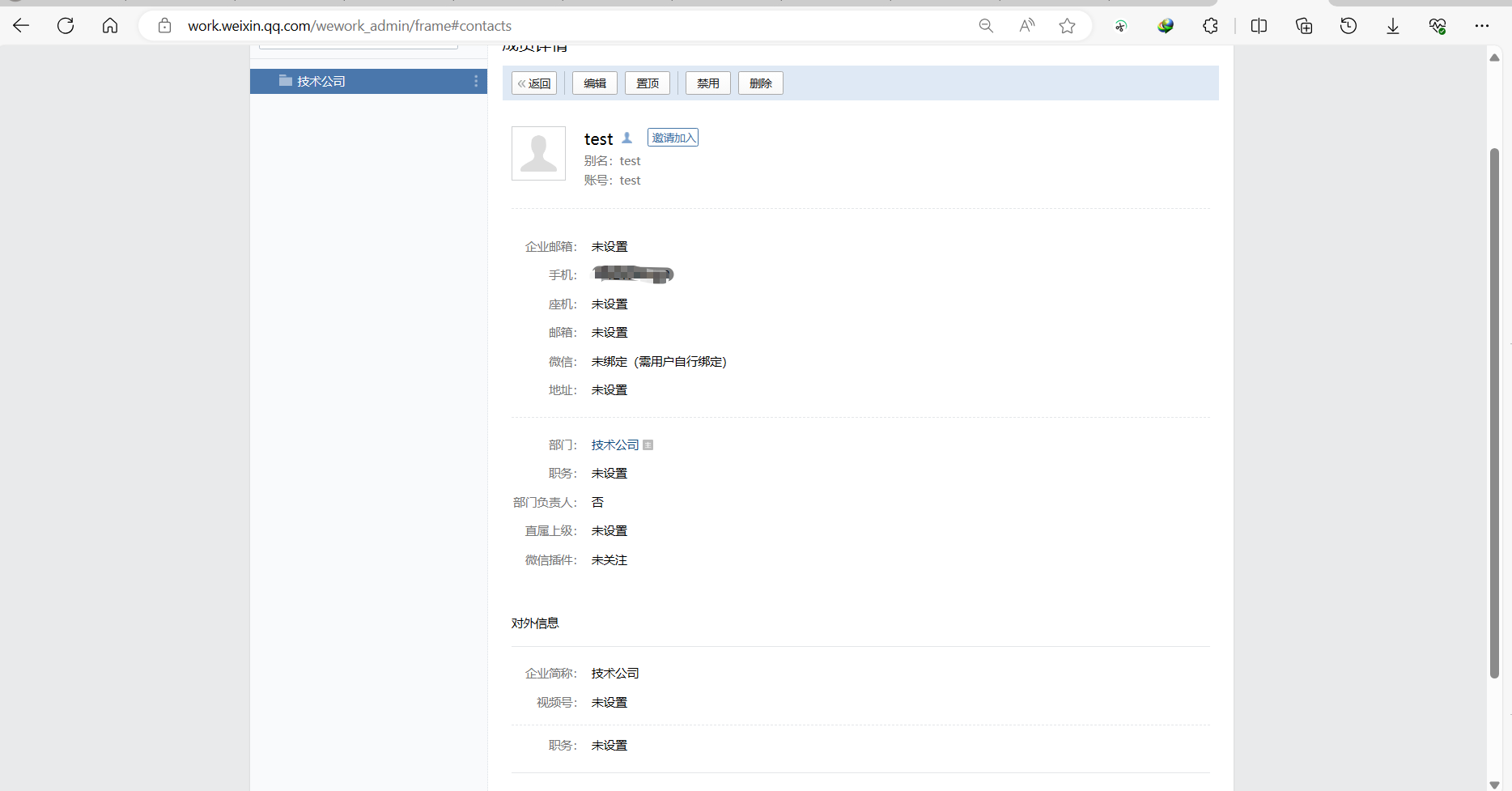This screenshot has height=791, width=1512.
Task: Open the extensions puzzle icon
Action: point(1210,26)
